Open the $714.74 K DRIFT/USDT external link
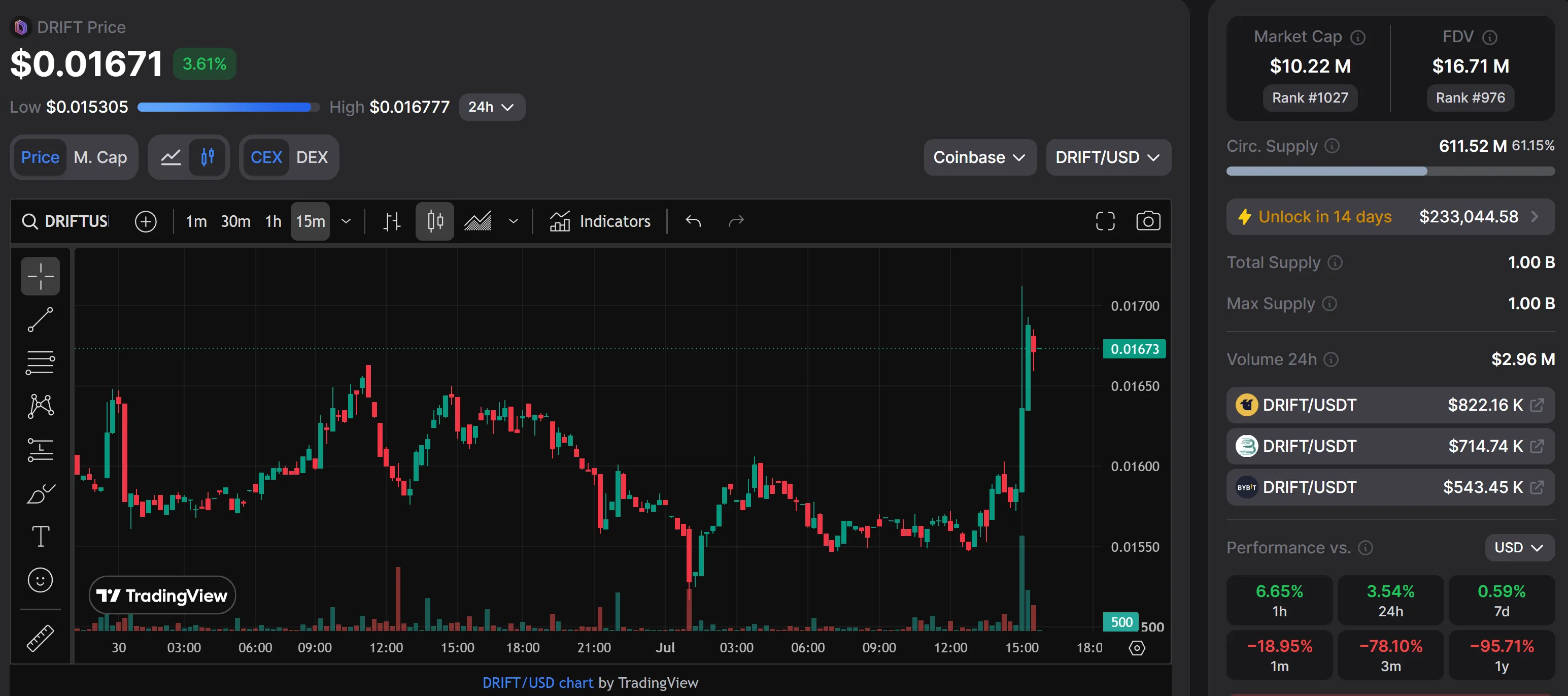 point(1537,446)
